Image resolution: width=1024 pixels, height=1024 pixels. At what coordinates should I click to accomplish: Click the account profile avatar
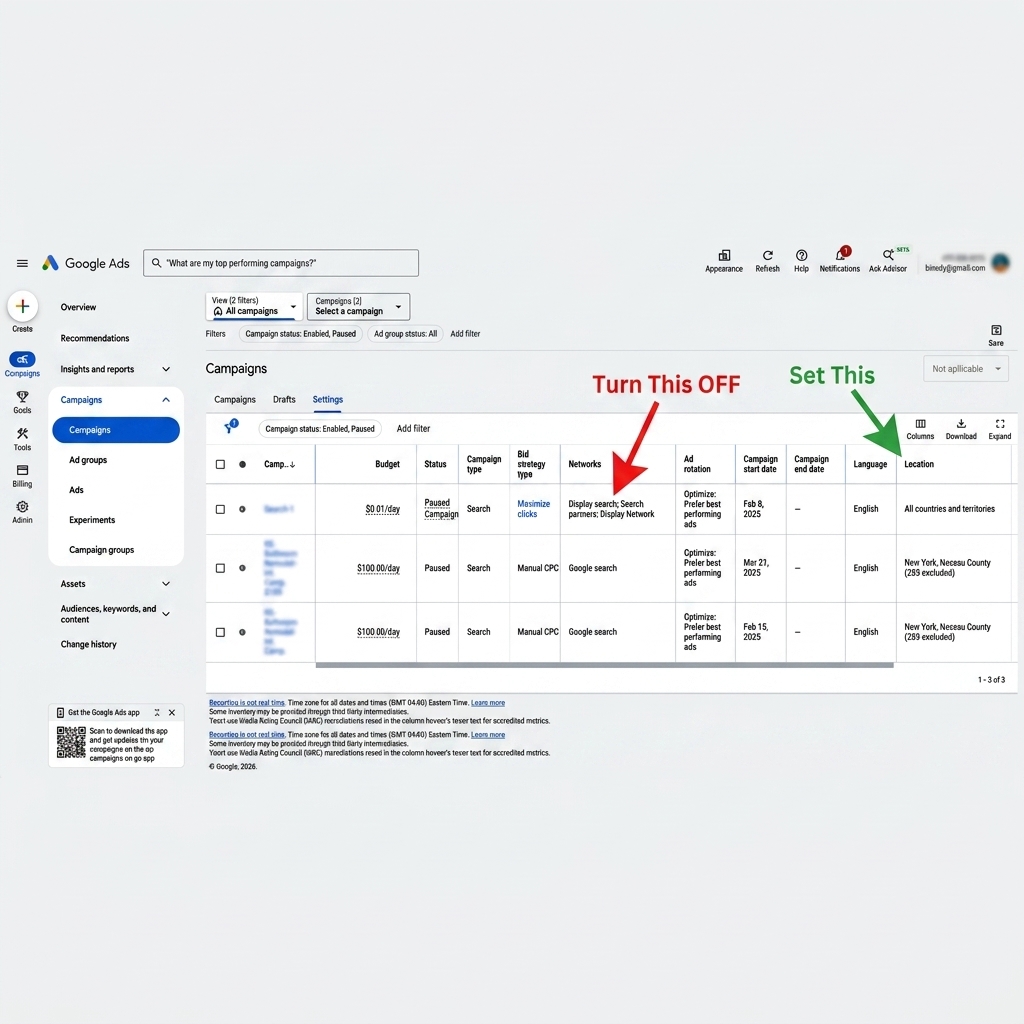(1000, 263)
